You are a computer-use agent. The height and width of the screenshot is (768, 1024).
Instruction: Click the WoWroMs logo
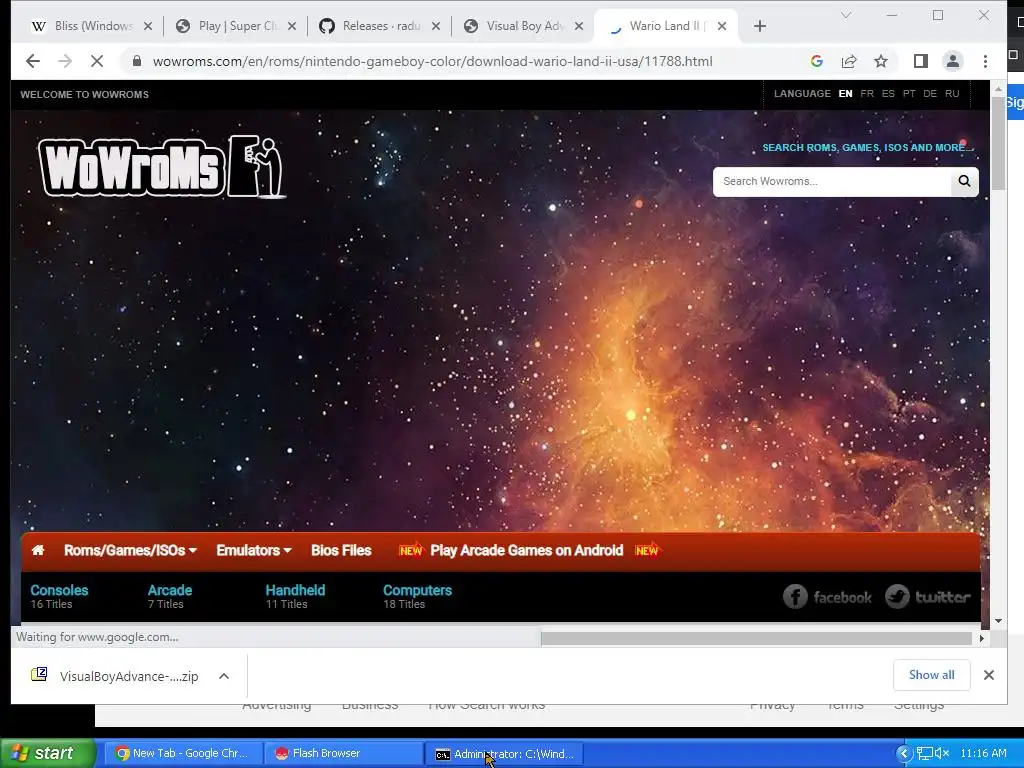coord(162,167)
